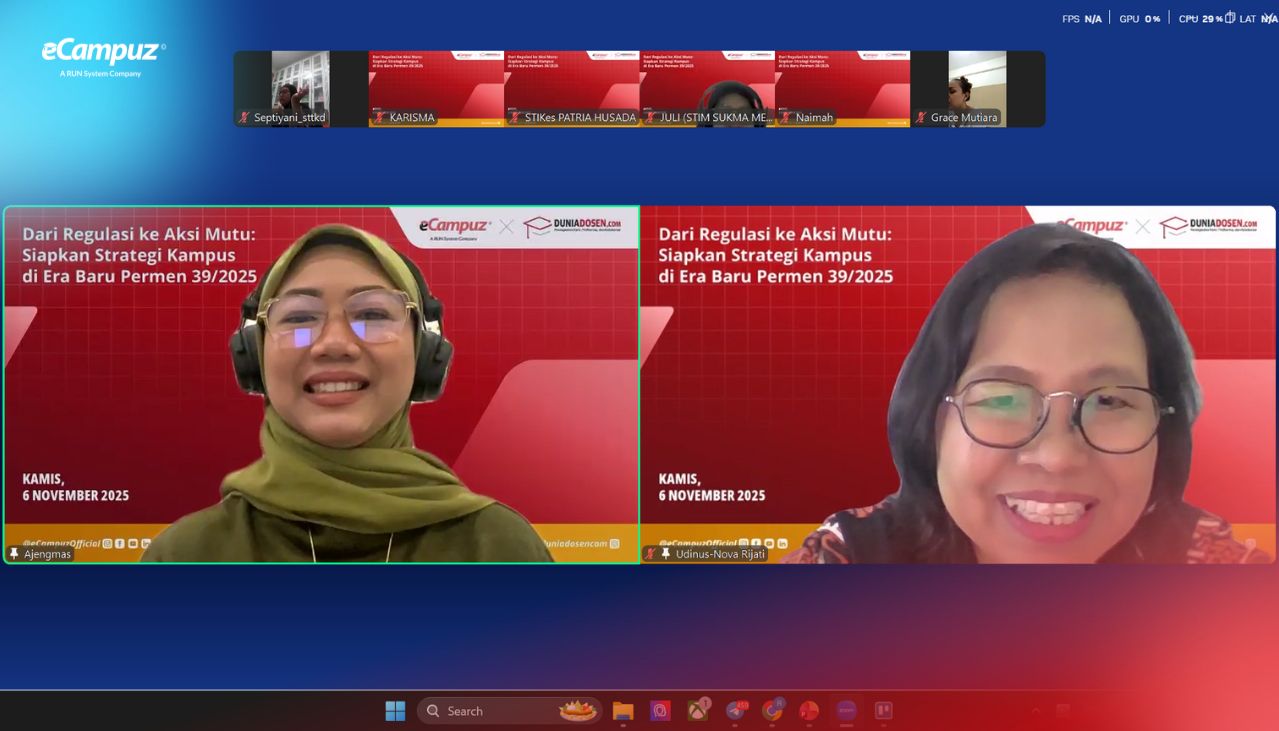Open the purple app beside File Explorer
Viewport: 1279px width, 731px height.
tap(660, 711)
